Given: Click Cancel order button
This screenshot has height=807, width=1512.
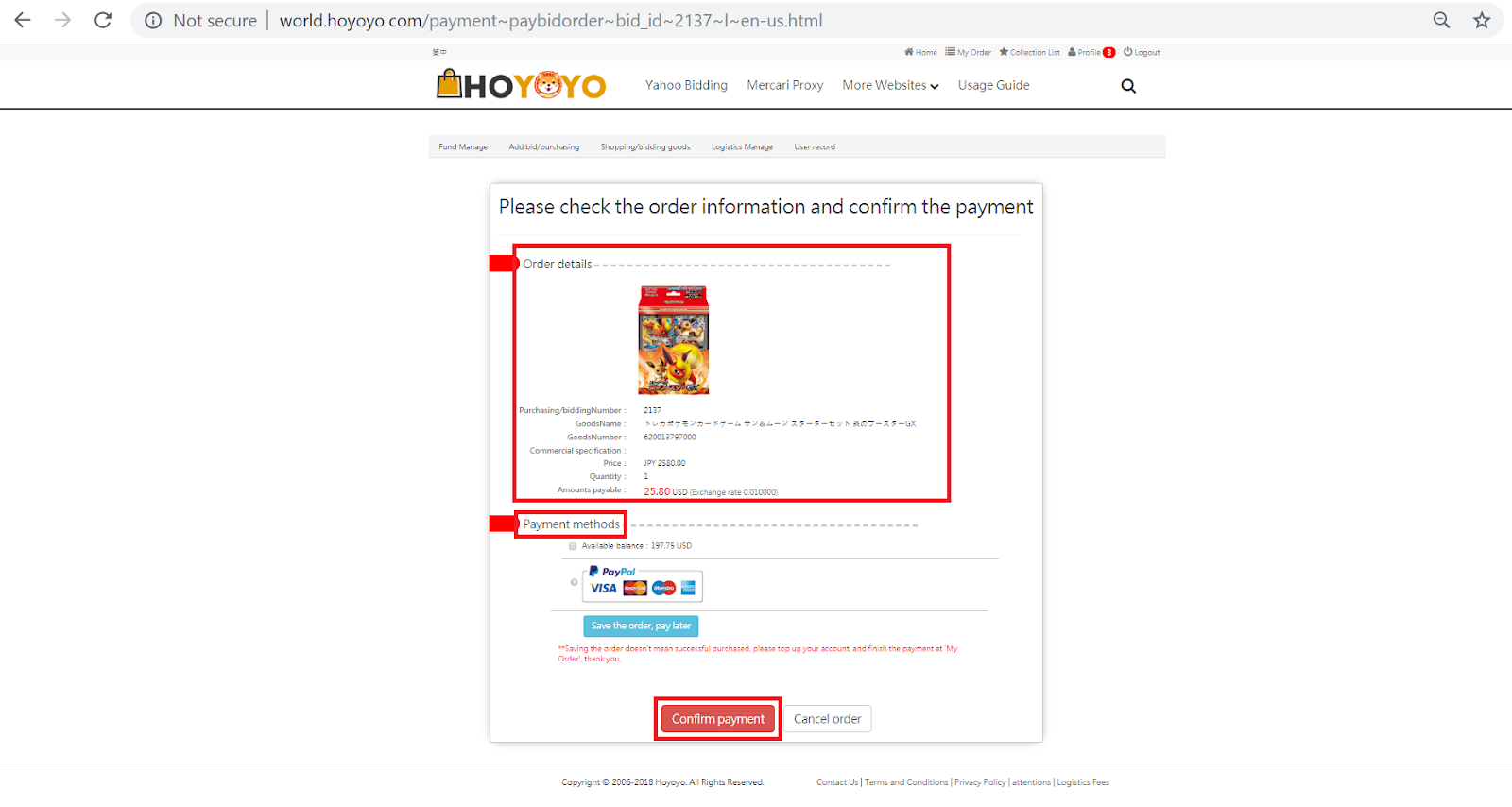Looking at the screenshot, I should pos(828,719).
